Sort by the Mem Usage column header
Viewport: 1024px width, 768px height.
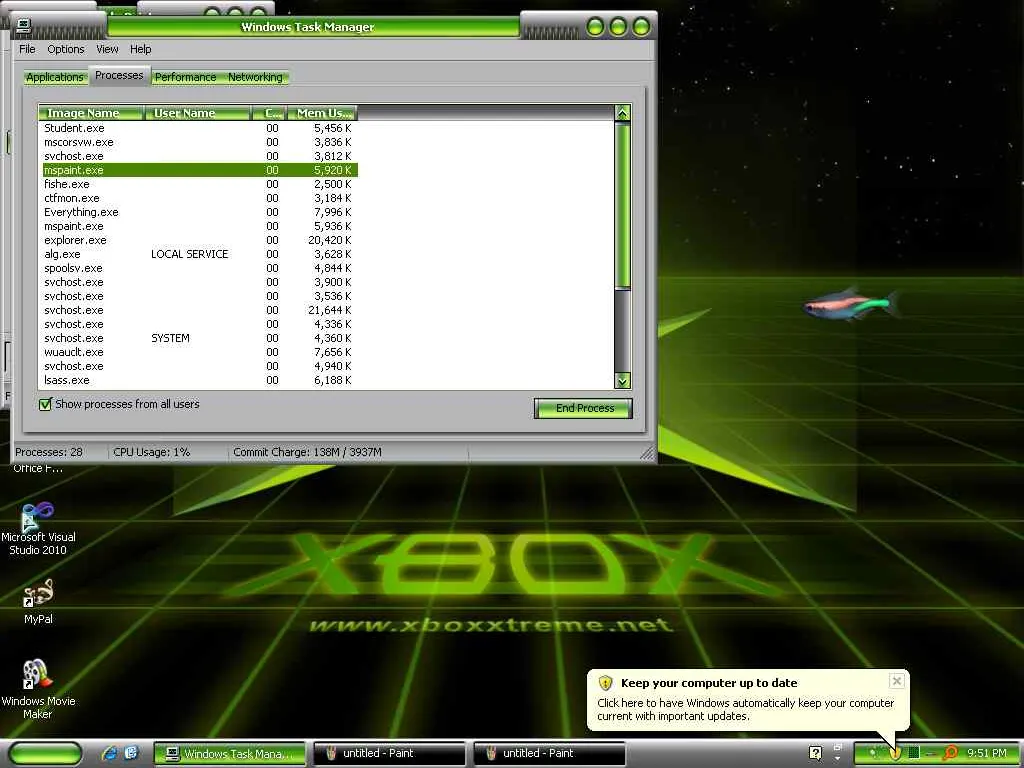click(323, 113)
